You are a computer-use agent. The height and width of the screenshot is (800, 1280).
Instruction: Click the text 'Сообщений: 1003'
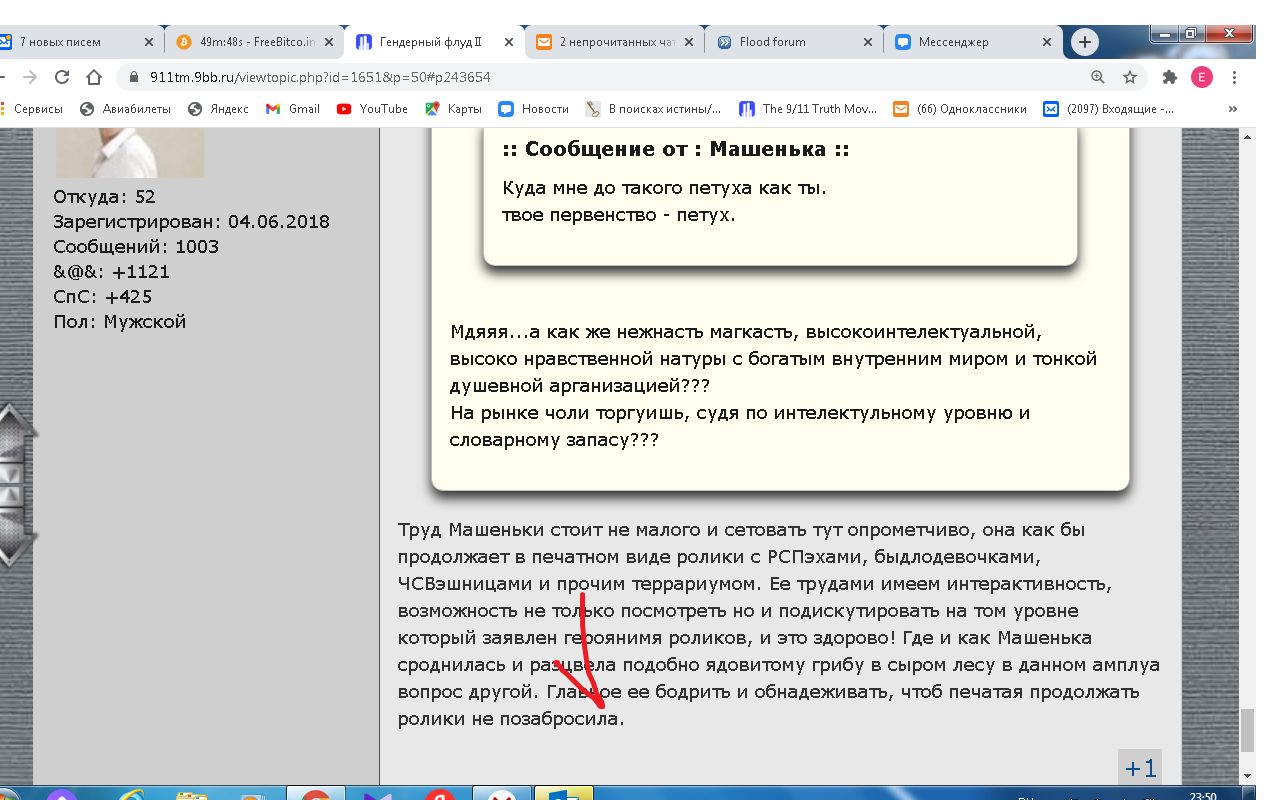136,247
